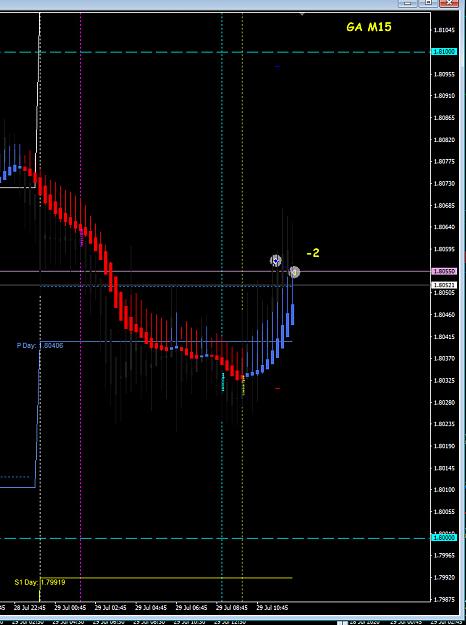Click the 1.81045 price scale value
This screenshot has width=466, height=625.
coord(444,30)
